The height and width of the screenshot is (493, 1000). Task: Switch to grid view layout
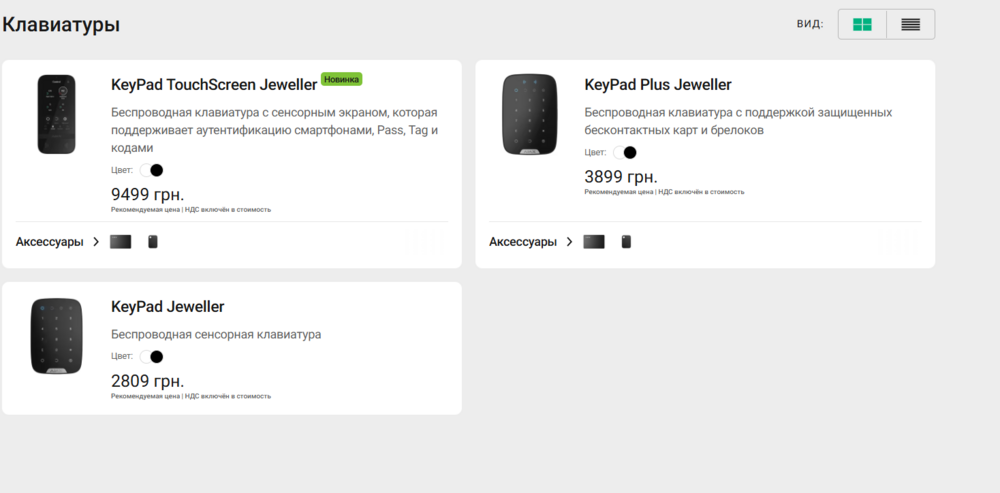(862, 25)
